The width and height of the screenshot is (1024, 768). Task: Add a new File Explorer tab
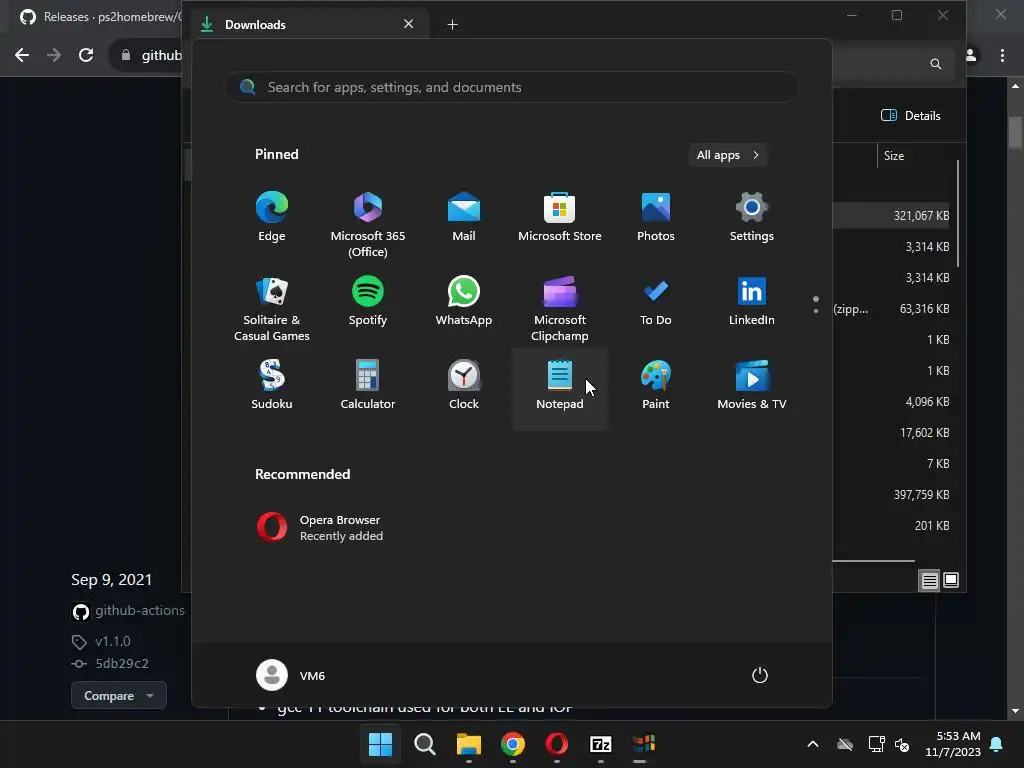point(452,24)
